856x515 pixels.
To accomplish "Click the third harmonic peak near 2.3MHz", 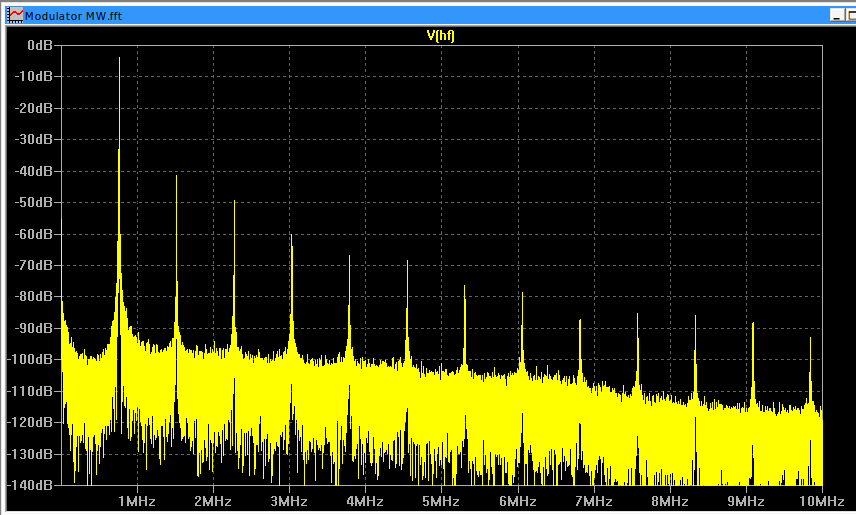I will (x=234, y=202).
